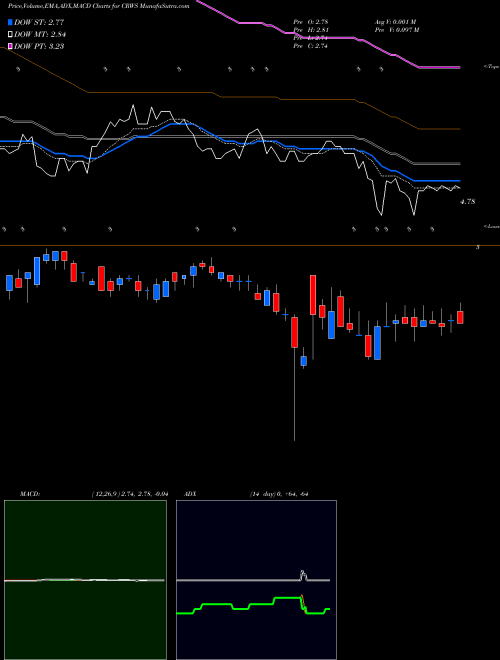Image resolution: width=500 pixels, height=660 pixels.
Task: Open the green MACD indicator chart
Action: 85,580
